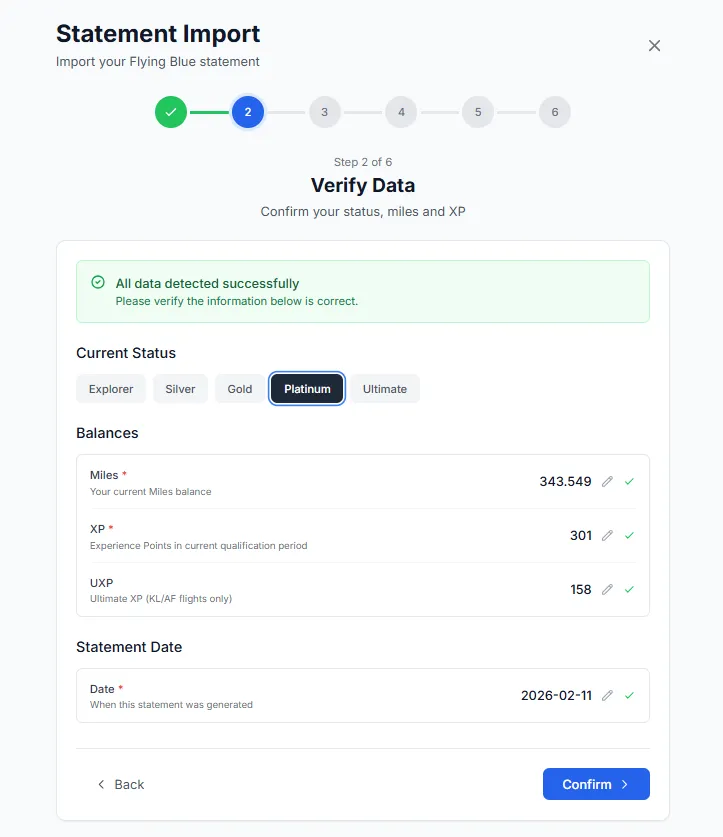Jump to step 4 in the progress stepper
The width and height of the screenshot is (723, 837).
point(401,112)
